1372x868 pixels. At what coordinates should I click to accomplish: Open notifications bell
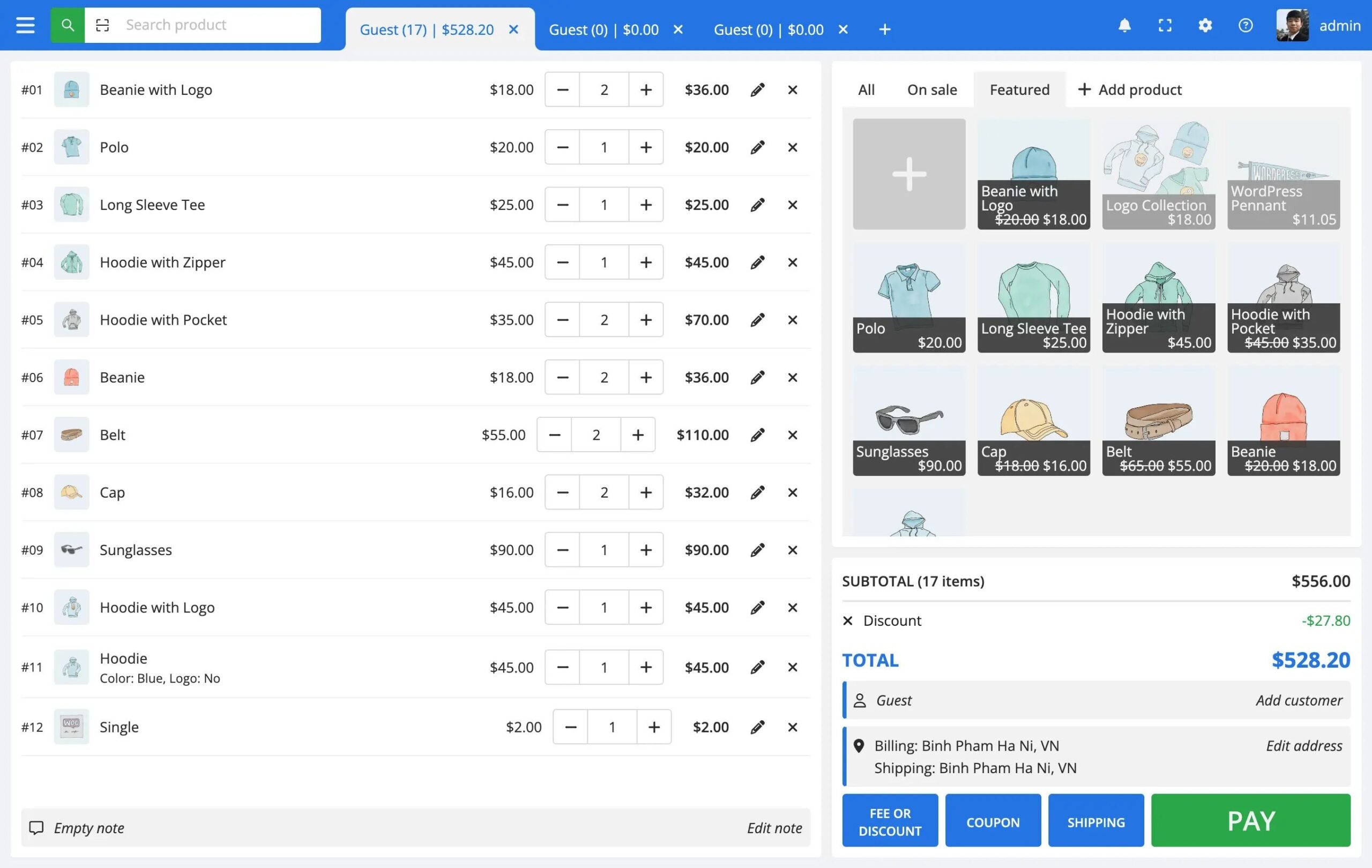[1124, 25]
